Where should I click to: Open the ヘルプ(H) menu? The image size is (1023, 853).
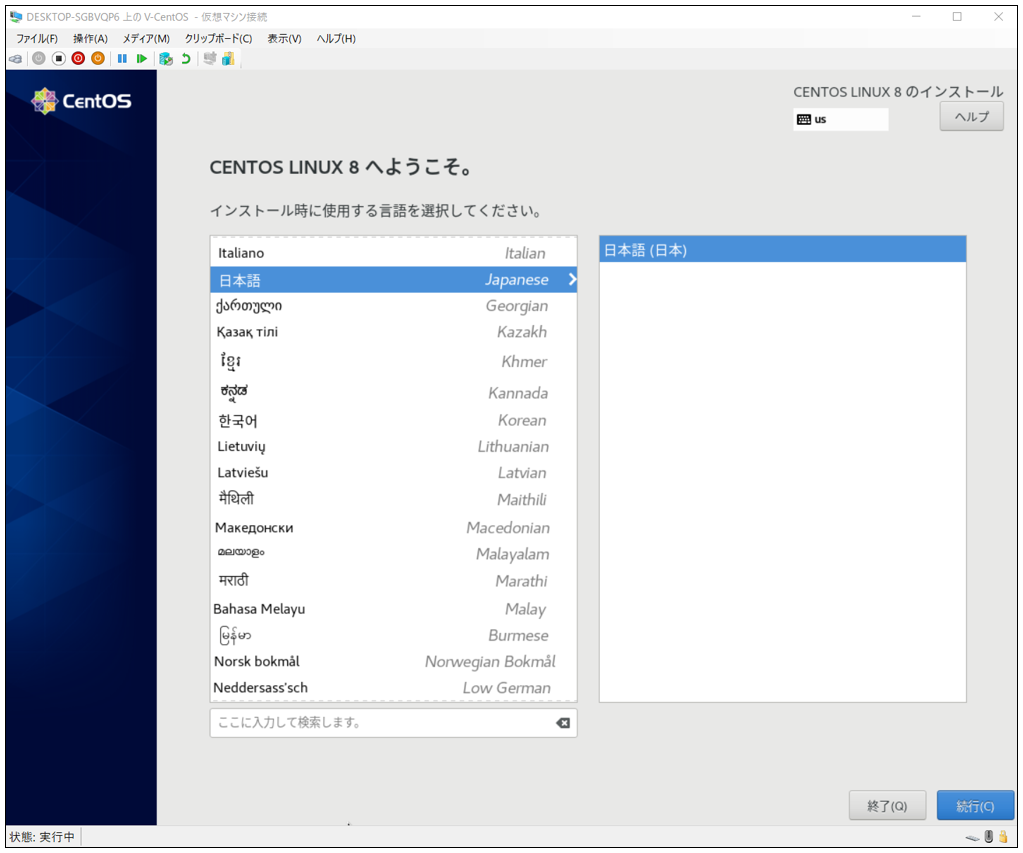click(x=336, y=39)
